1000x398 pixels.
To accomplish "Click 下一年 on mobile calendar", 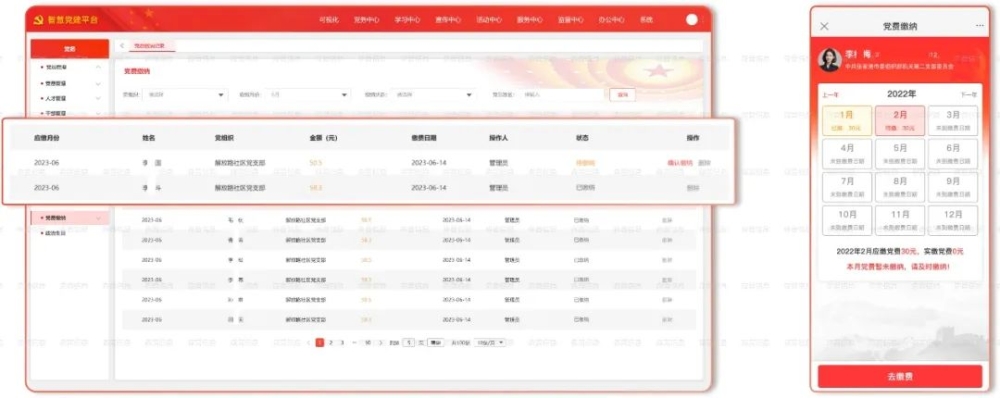I will pyautogui.click(x=968, y=94).
